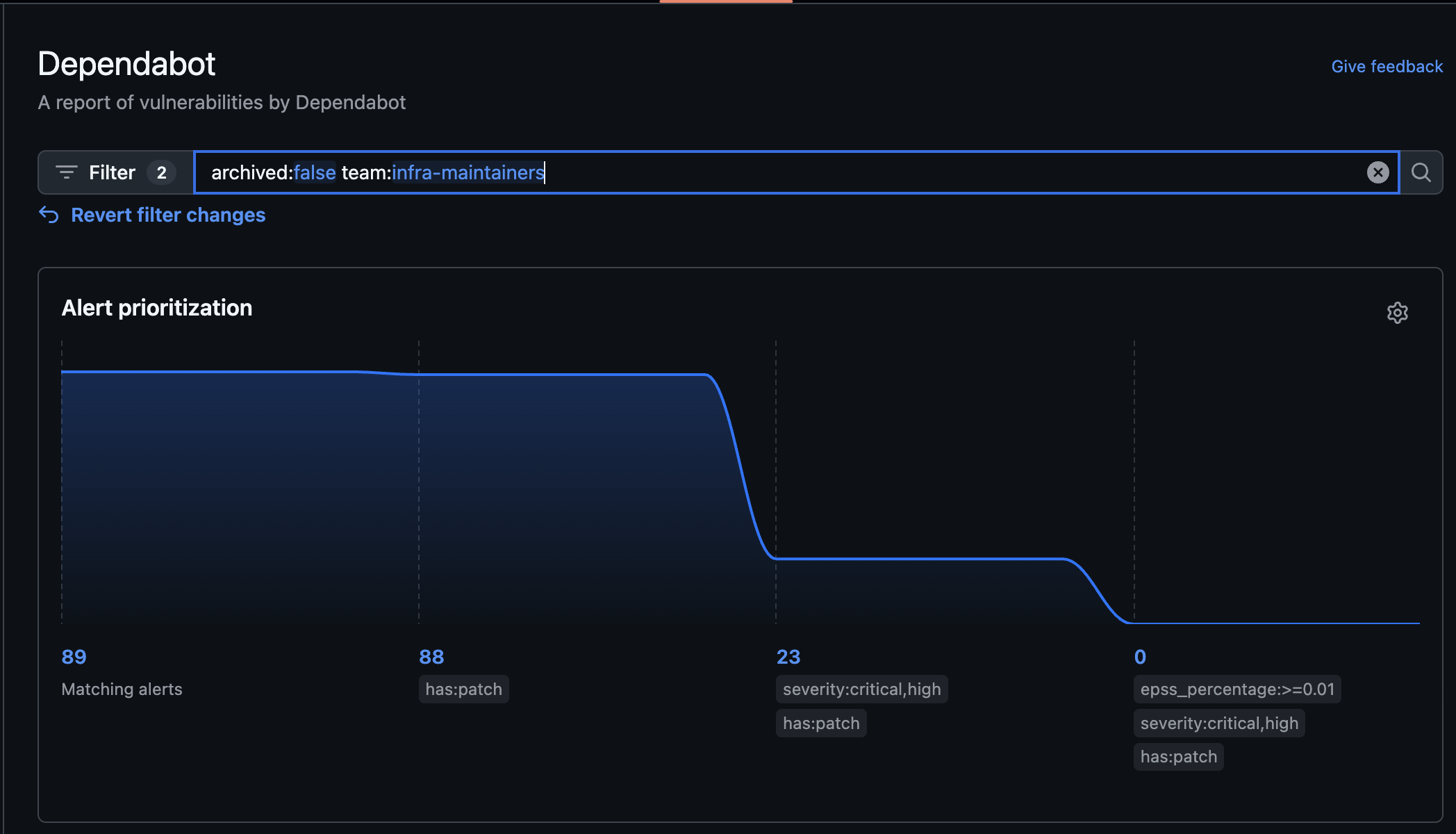
Task: Open the Filter dropdown button
Action: pyautogui.click(x=111, y=172)
